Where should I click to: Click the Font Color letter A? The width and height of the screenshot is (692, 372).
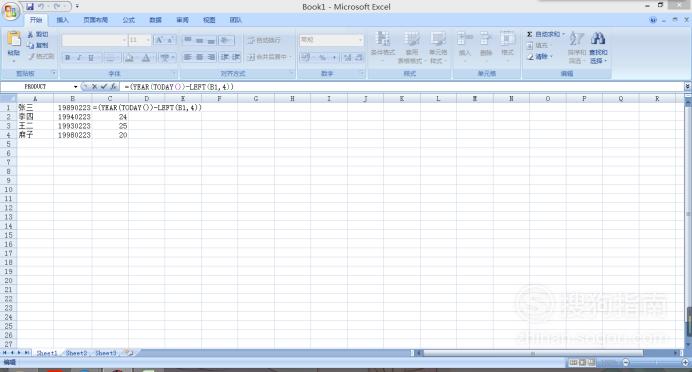coord(146,58)
